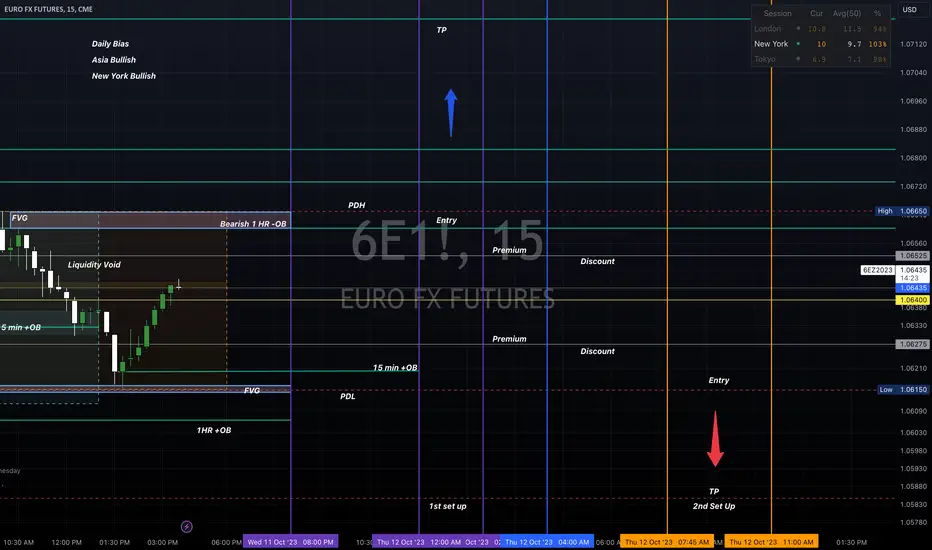This screenshot has width=932, height=550.
Task: Select the Liquidity Void label
Action: (x=94, y=265)
